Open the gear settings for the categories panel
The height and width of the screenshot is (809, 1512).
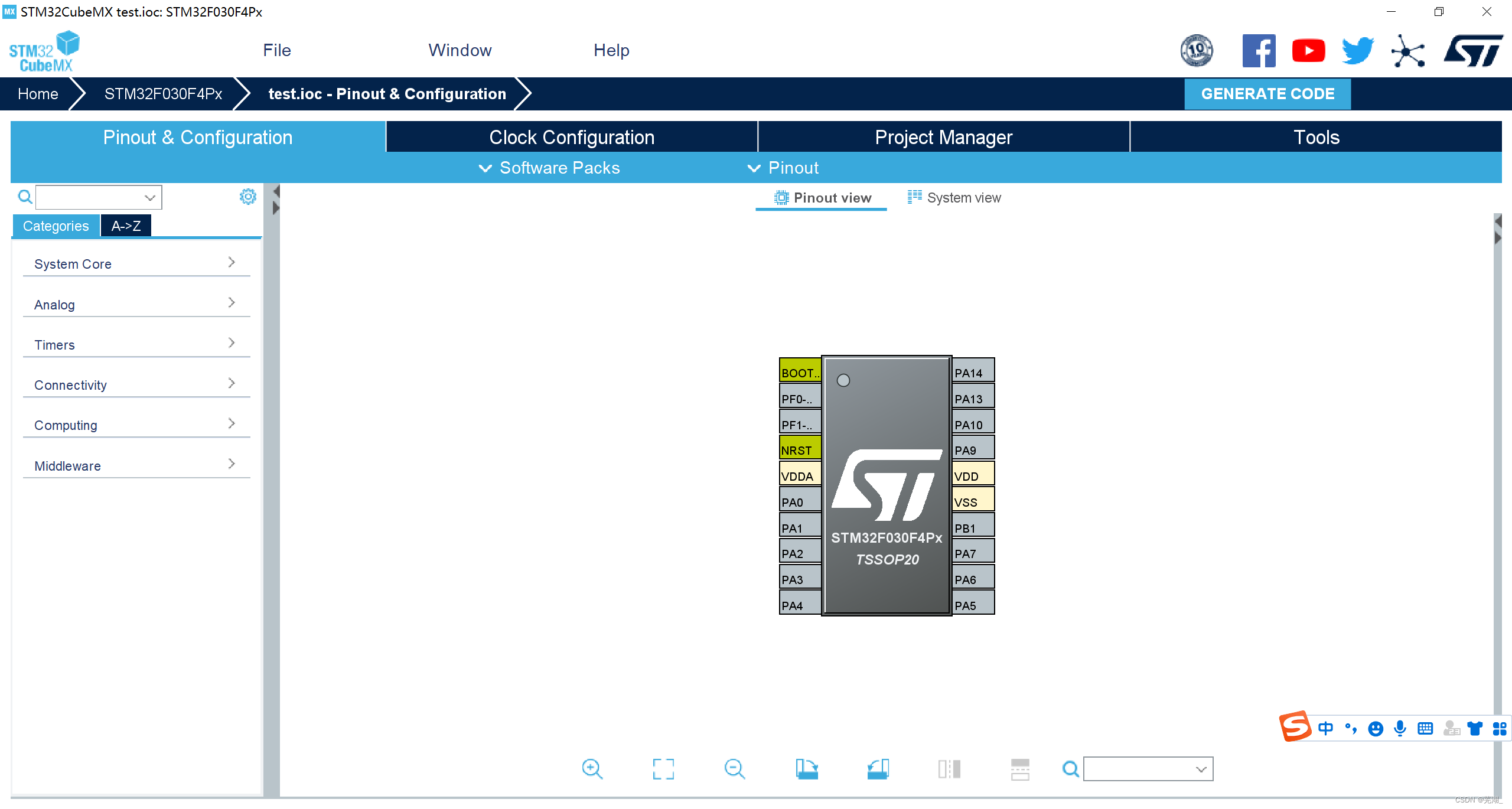point(248,197)
